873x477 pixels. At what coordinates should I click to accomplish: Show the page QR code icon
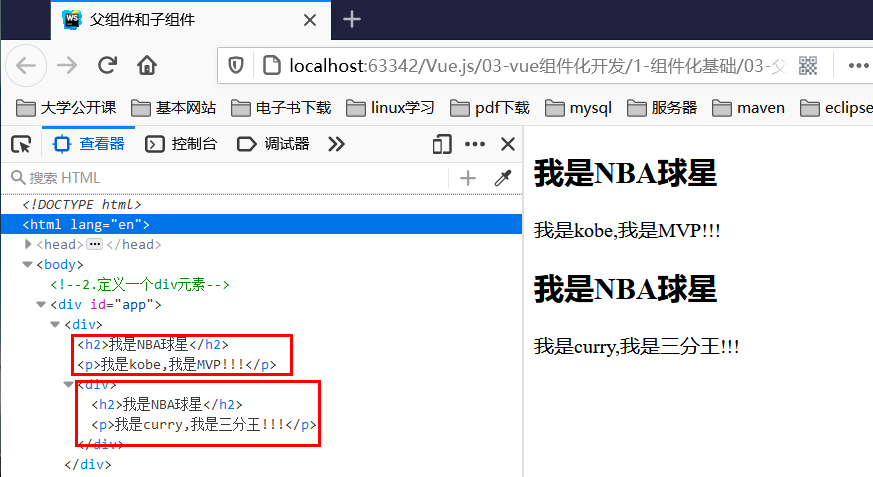click(x=808, y=66)
